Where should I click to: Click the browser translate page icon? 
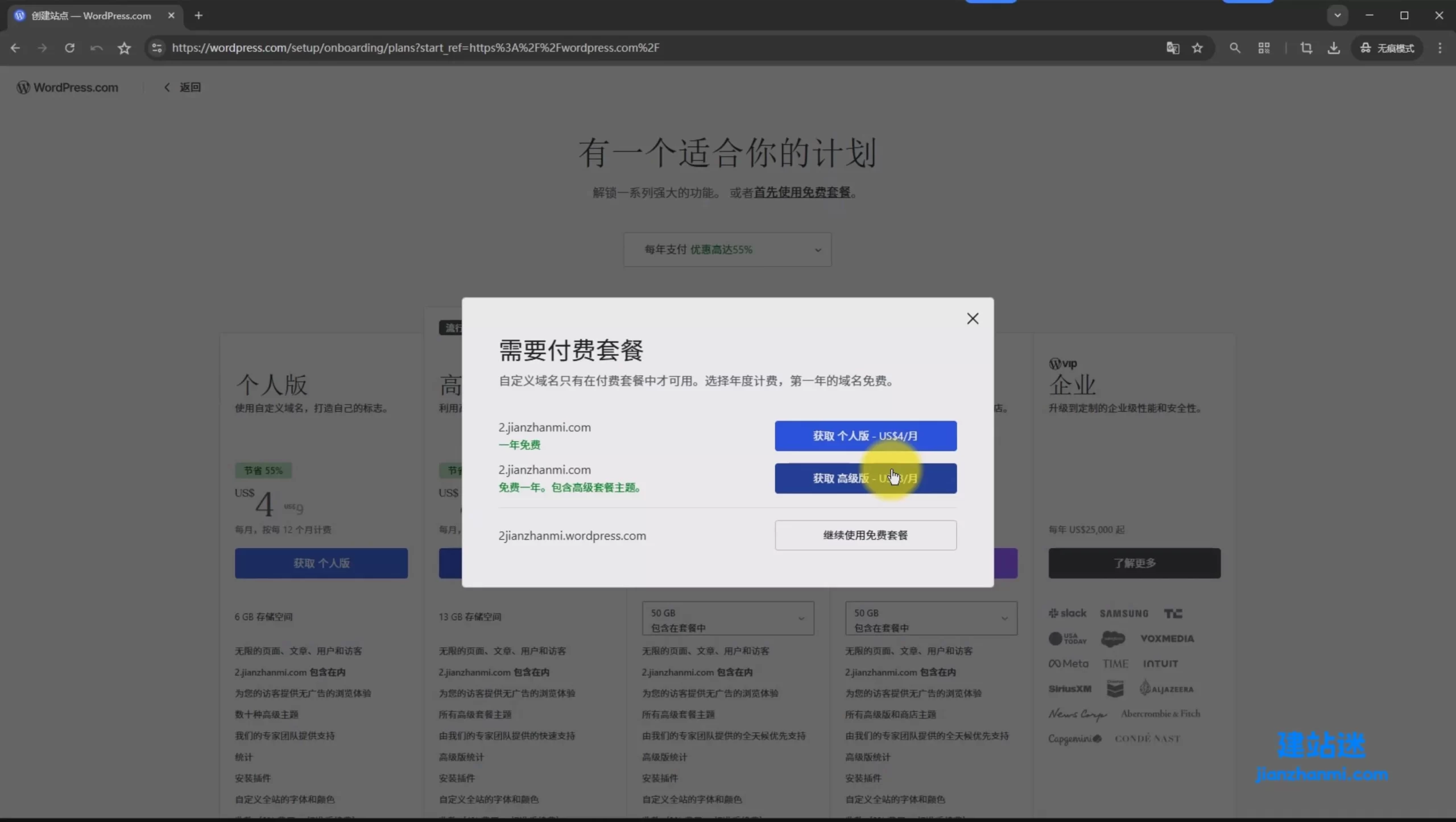coord(1172,48)
